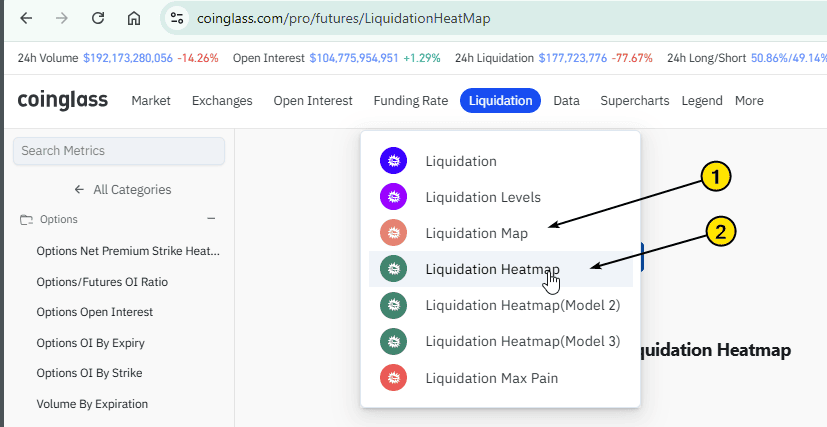This screenshot has width=827, height=427.
Task: Click the purple Liquidation Levels icon
Action: 393,197
